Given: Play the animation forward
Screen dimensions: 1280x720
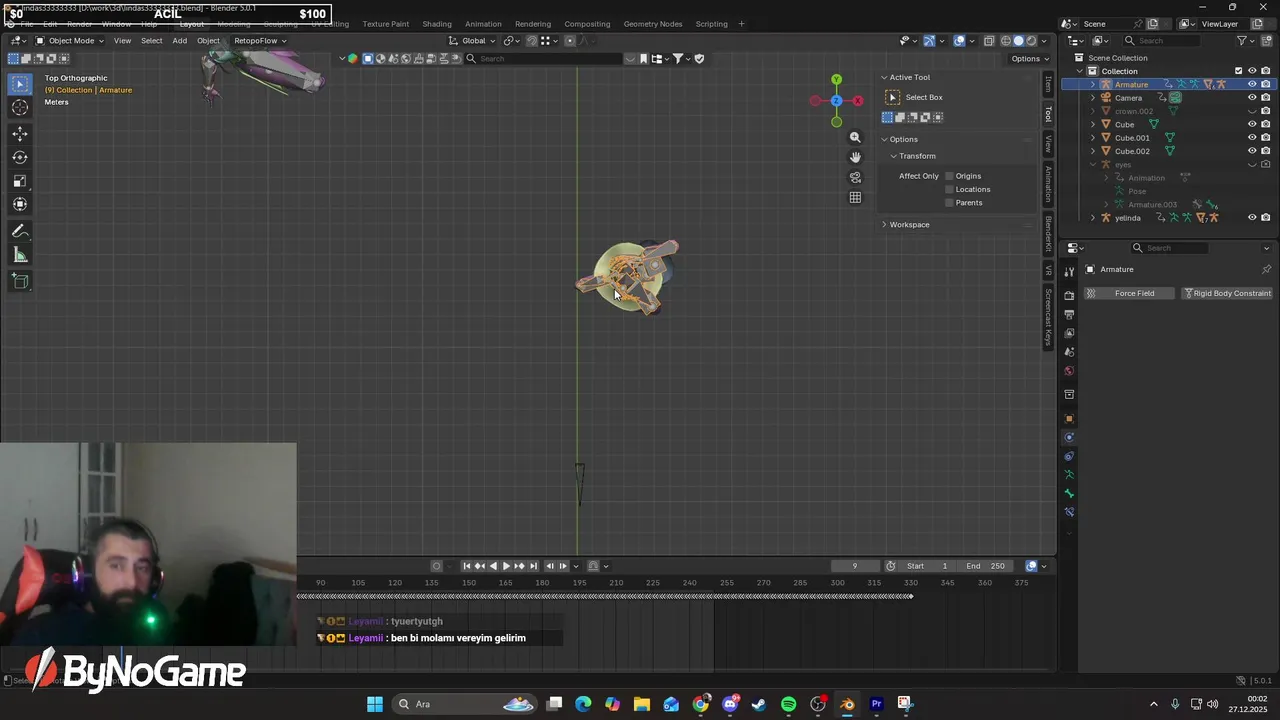Looking at the screenshot, I should point(506,566).
